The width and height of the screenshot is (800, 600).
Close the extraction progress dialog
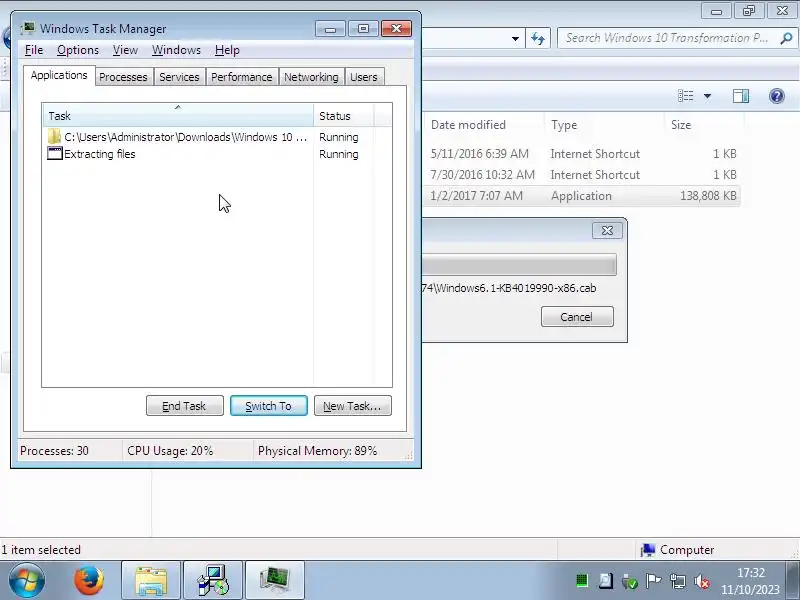click(x=607, y=231)
